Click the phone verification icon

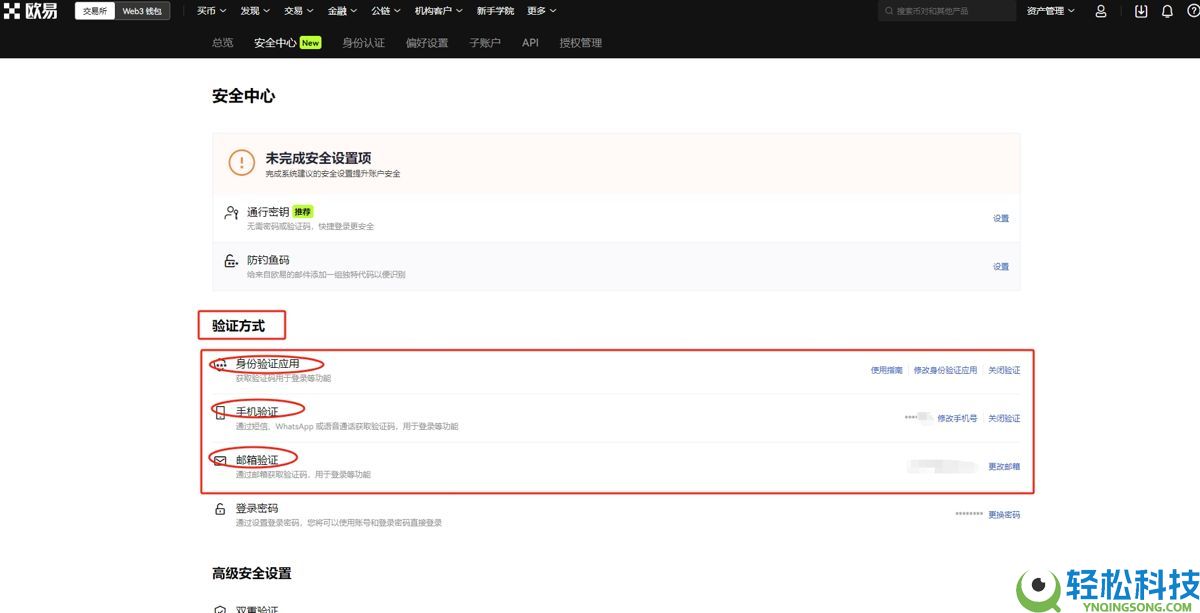[221, 412]
